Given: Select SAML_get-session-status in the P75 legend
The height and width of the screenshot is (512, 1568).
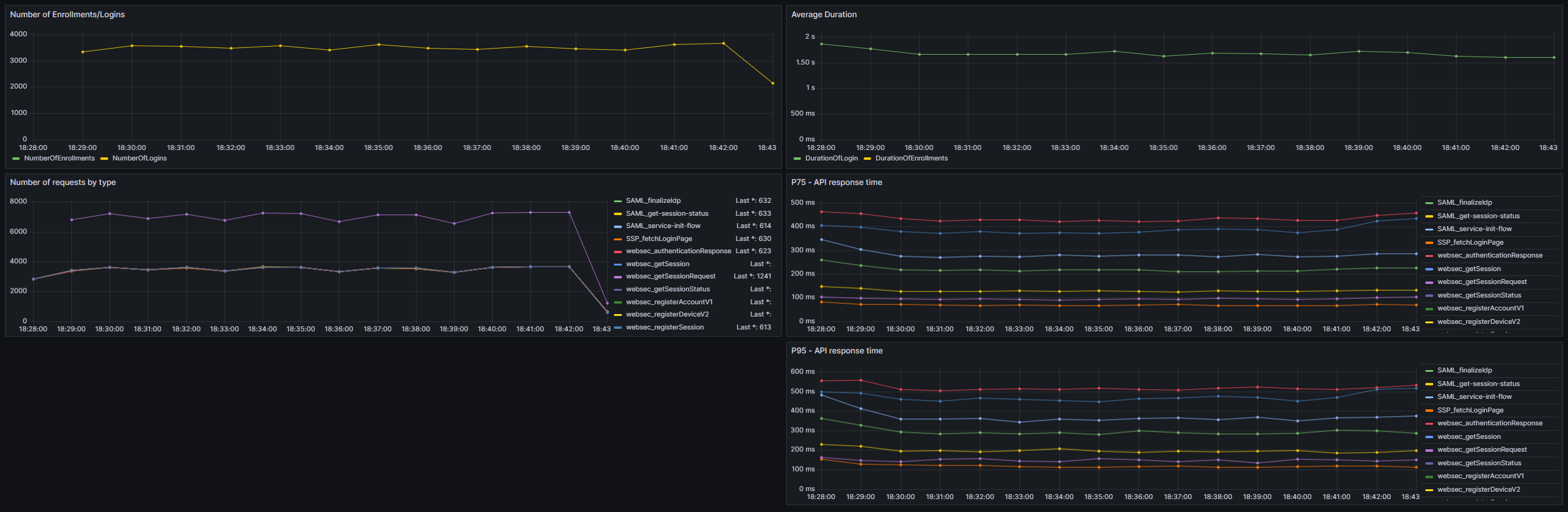Looking at the screenshot, I should pos(1478,216).
